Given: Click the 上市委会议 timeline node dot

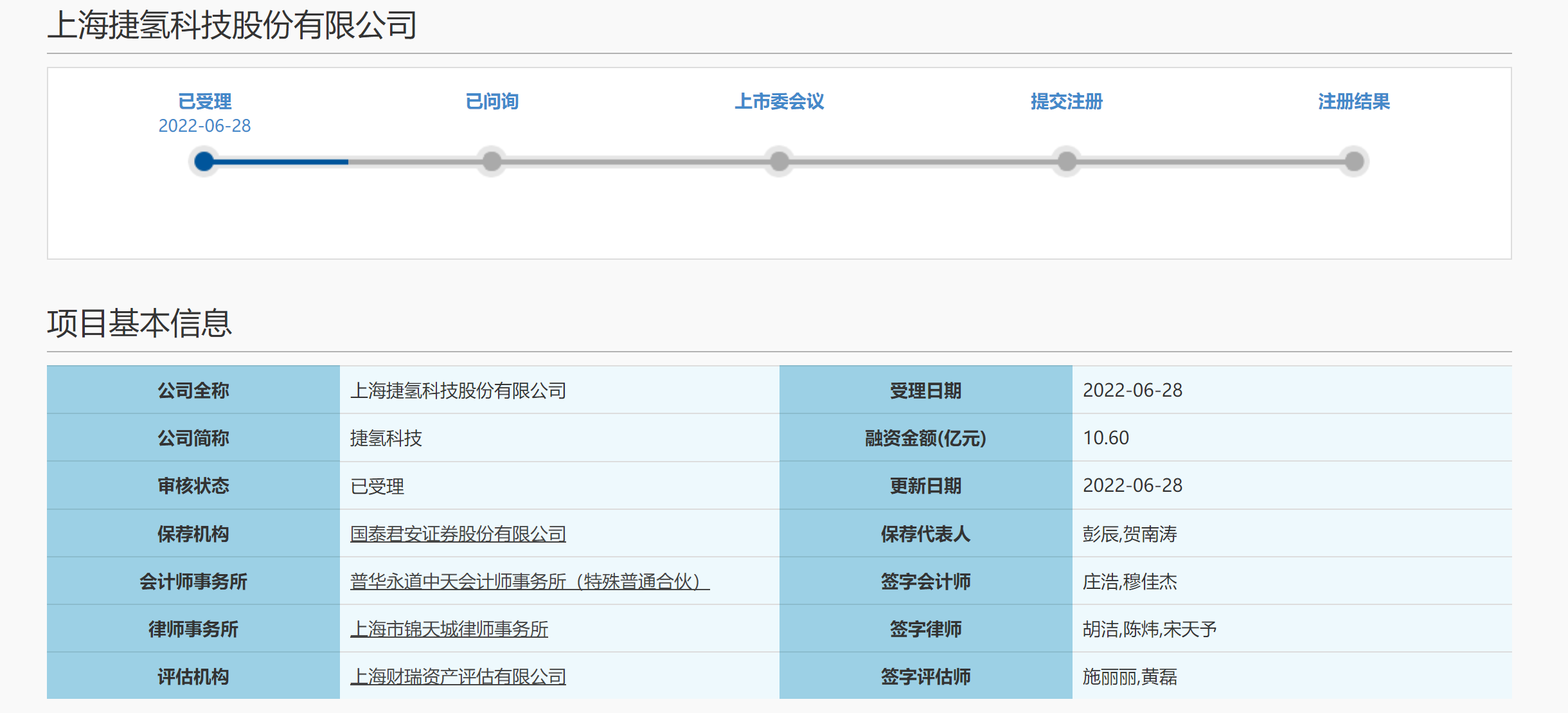Looking at the screenshot, I should click(780, 161).
